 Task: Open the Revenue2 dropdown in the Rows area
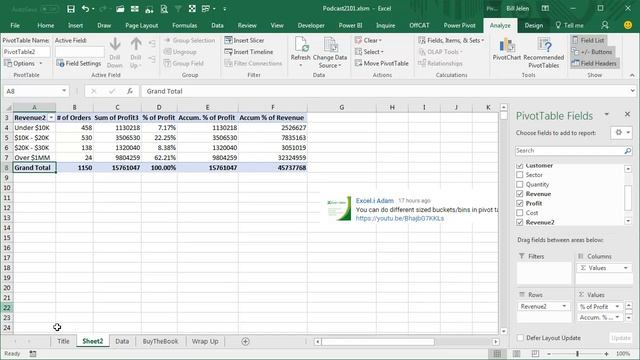click(564, 307)
